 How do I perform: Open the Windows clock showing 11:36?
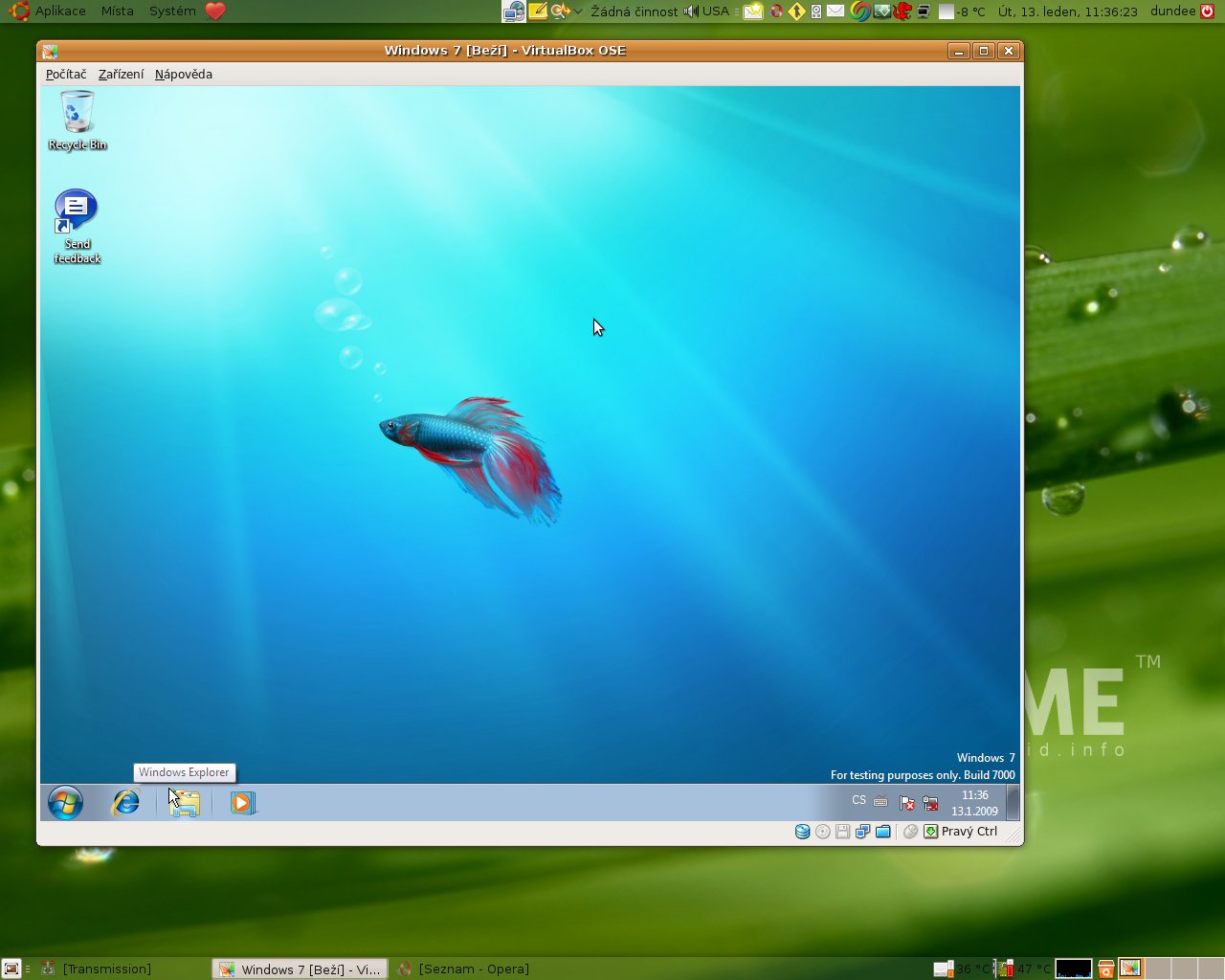[x=974, y=803]
